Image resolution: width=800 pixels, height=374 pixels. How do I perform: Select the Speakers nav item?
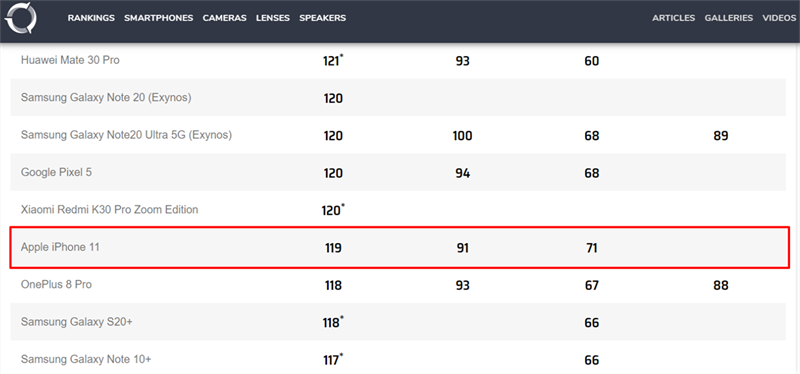[322, 18]
